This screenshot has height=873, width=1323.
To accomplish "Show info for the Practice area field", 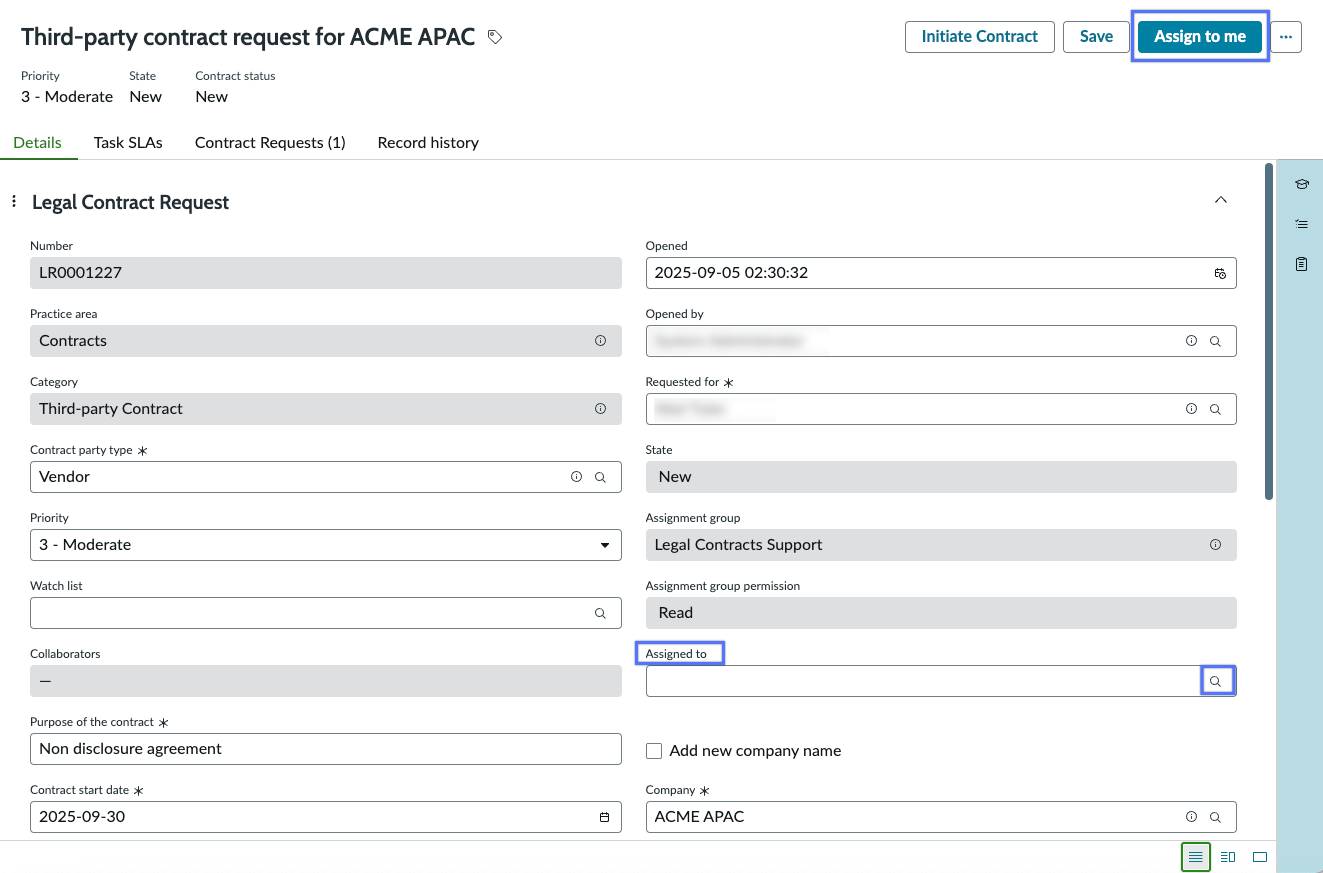I will 600,341.
